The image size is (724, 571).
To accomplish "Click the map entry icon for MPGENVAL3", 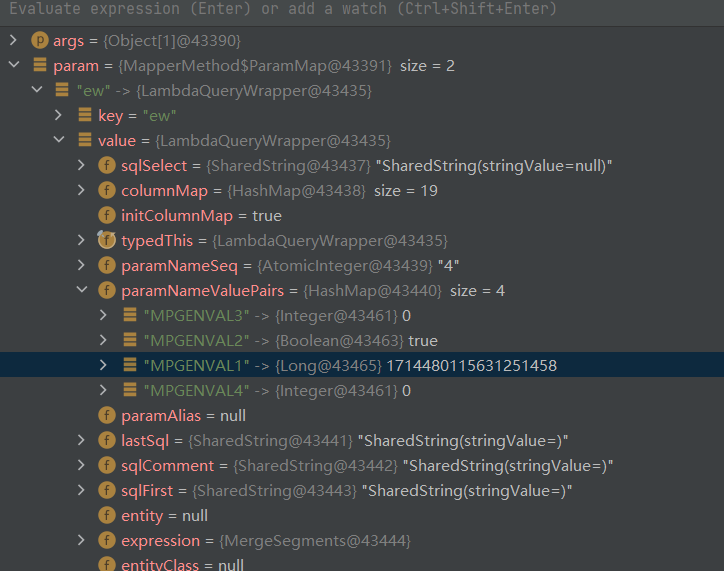I will coord(129,315).
